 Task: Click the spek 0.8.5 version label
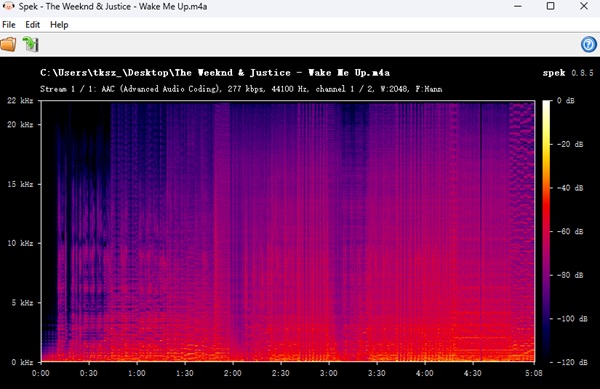[568, 73]
